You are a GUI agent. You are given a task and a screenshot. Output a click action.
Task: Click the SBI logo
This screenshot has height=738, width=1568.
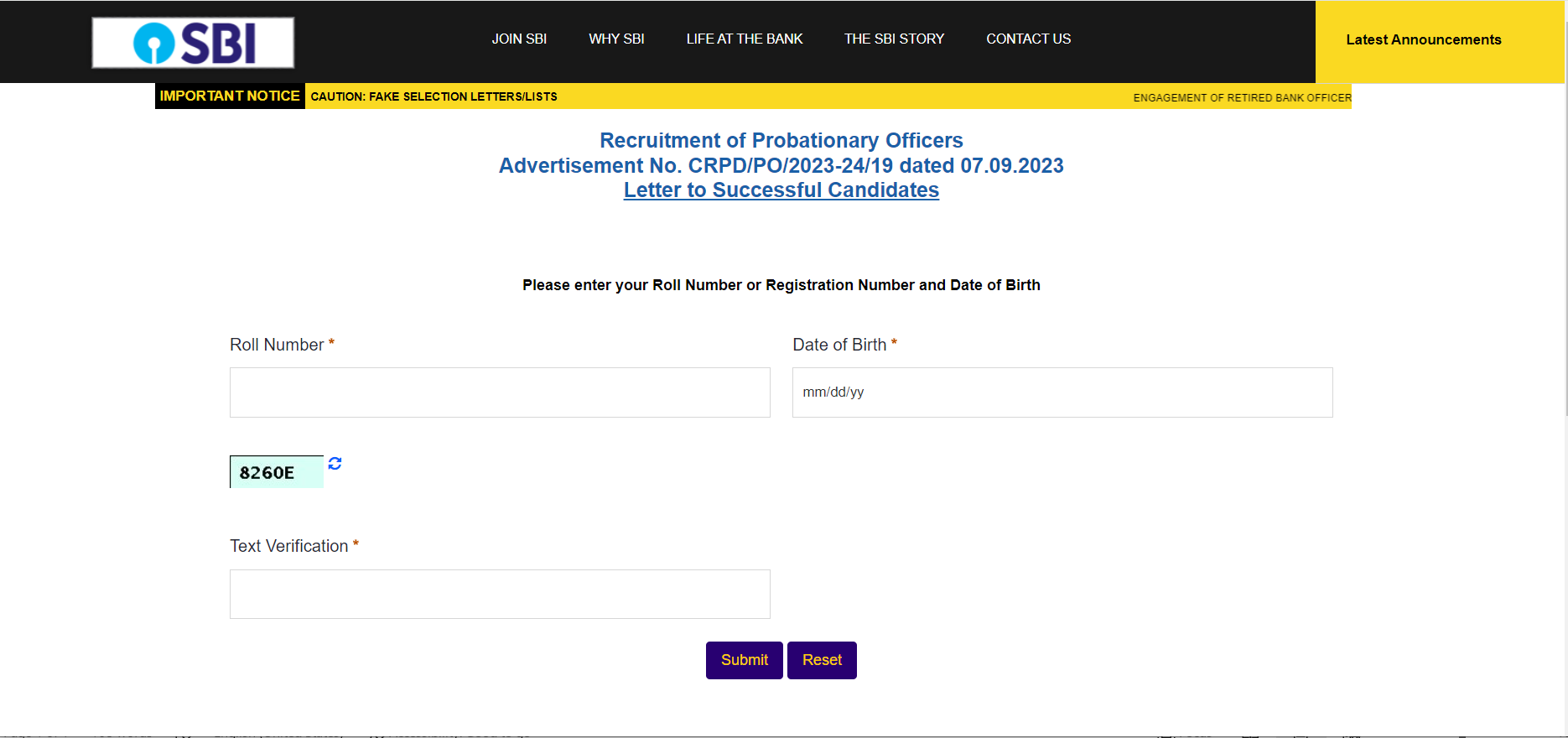tap(193, 43)
